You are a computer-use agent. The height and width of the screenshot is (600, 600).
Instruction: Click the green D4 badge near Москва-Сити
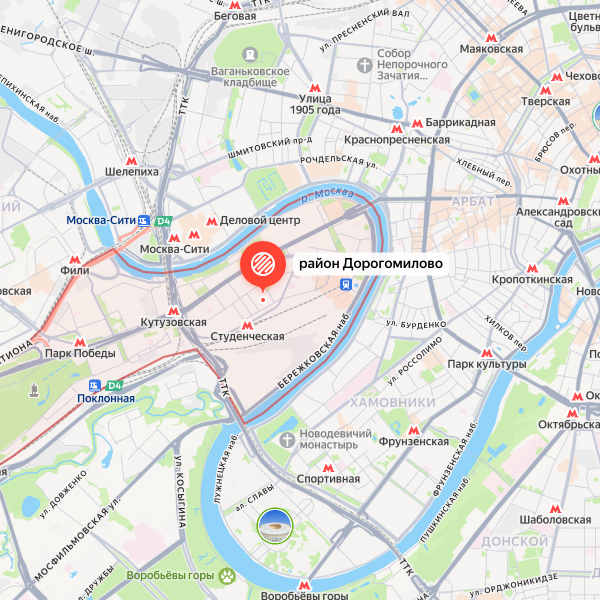tap(163, 221)
